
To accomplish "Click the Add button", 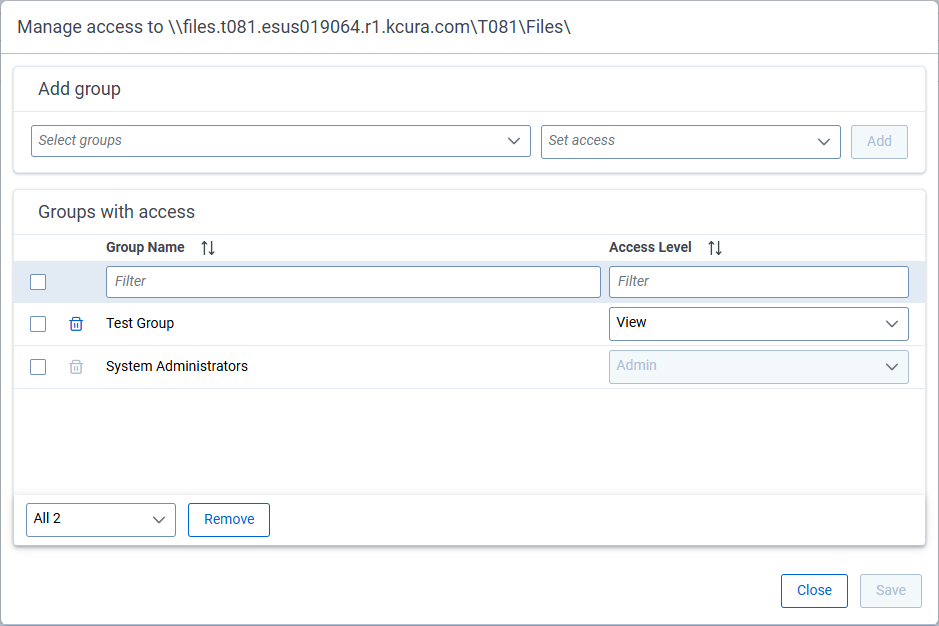I will [879, 141].
